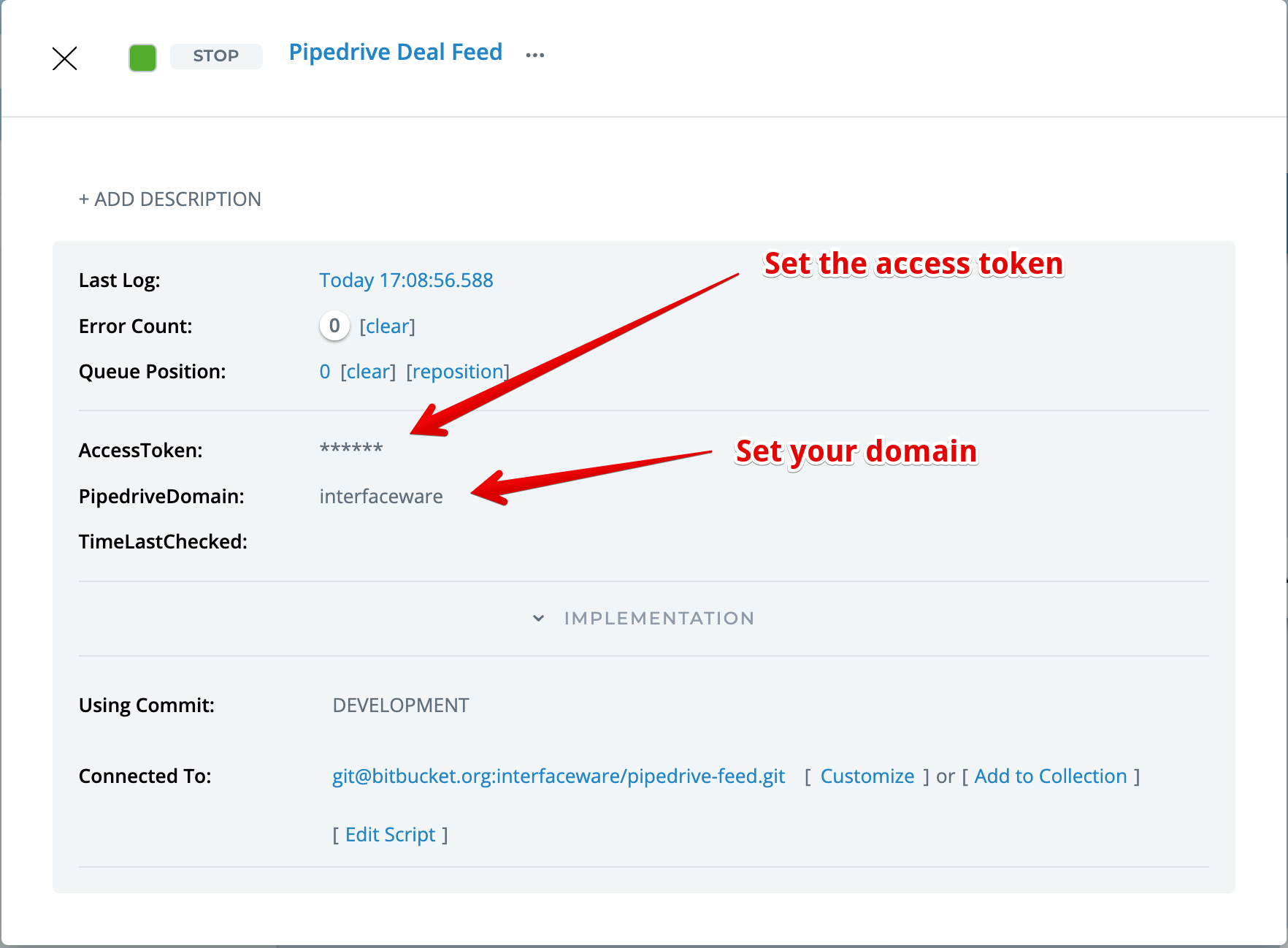Click the empty TimeLastChecked field
This screenshot has width=1288, height=948.
380,542
